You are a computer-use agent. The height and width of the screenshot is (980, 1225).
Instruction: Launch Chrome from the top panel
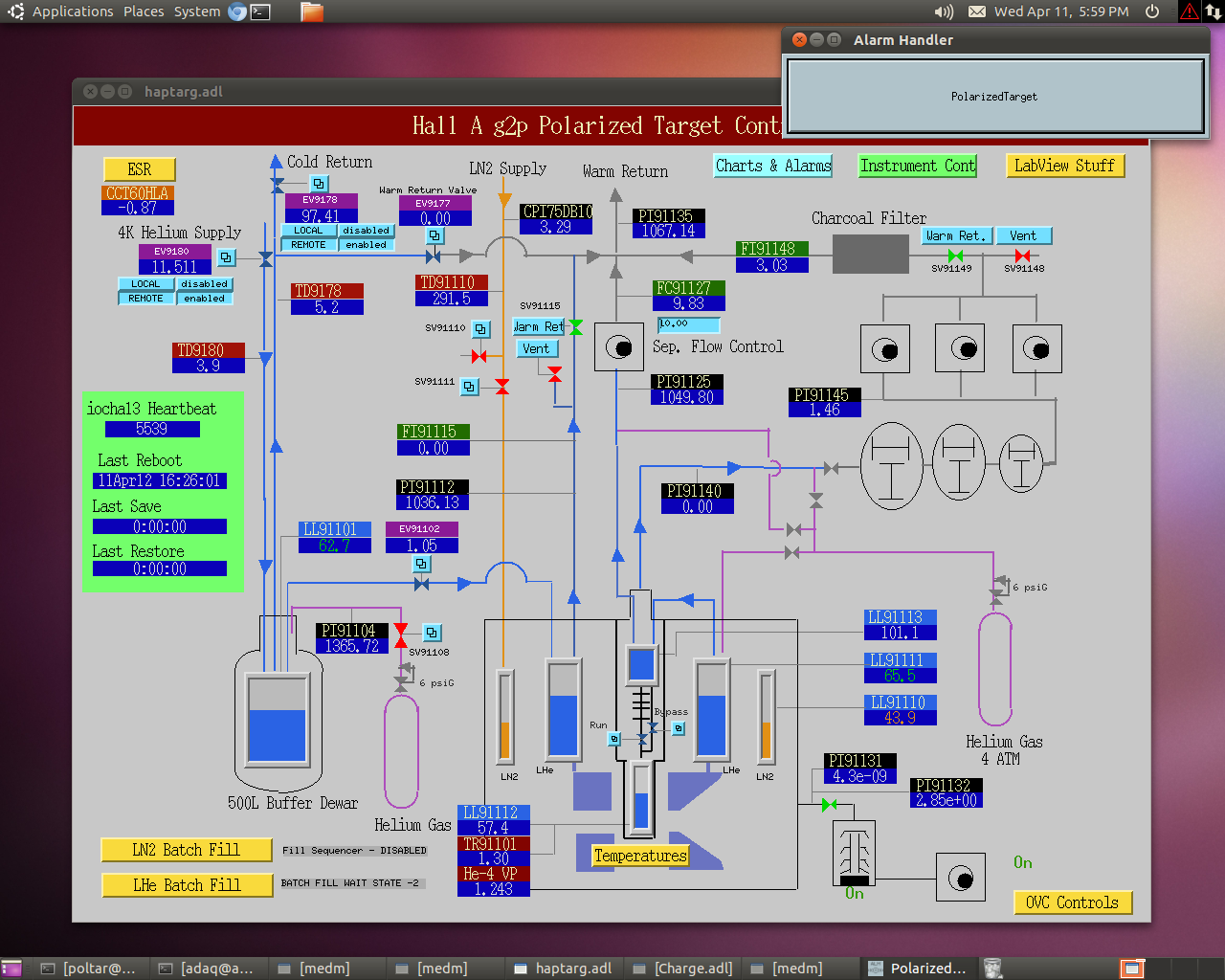[x=237, y=11]
